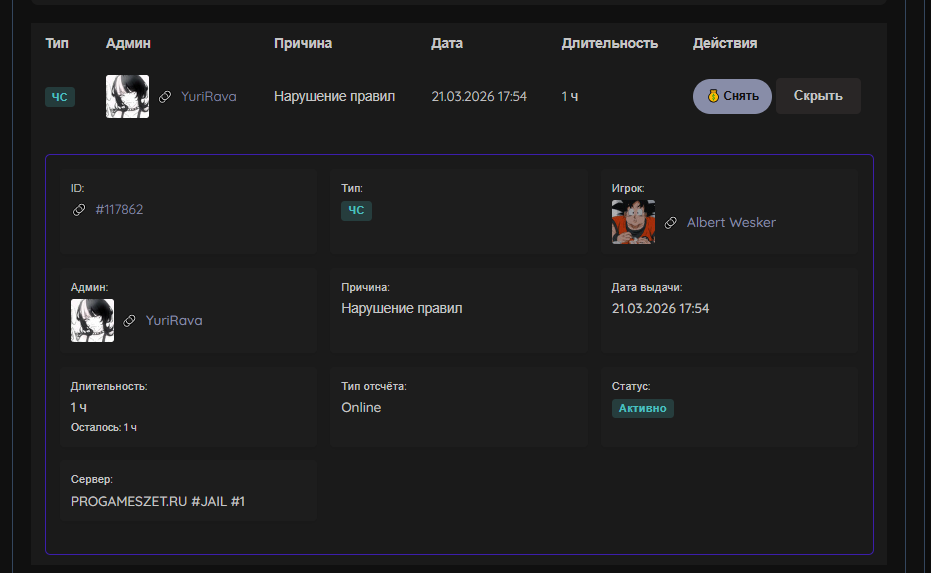Viewport: 931px width, 573px height.
Task: Click the Снять button with medal icon
Action: (x=732, y=96)
